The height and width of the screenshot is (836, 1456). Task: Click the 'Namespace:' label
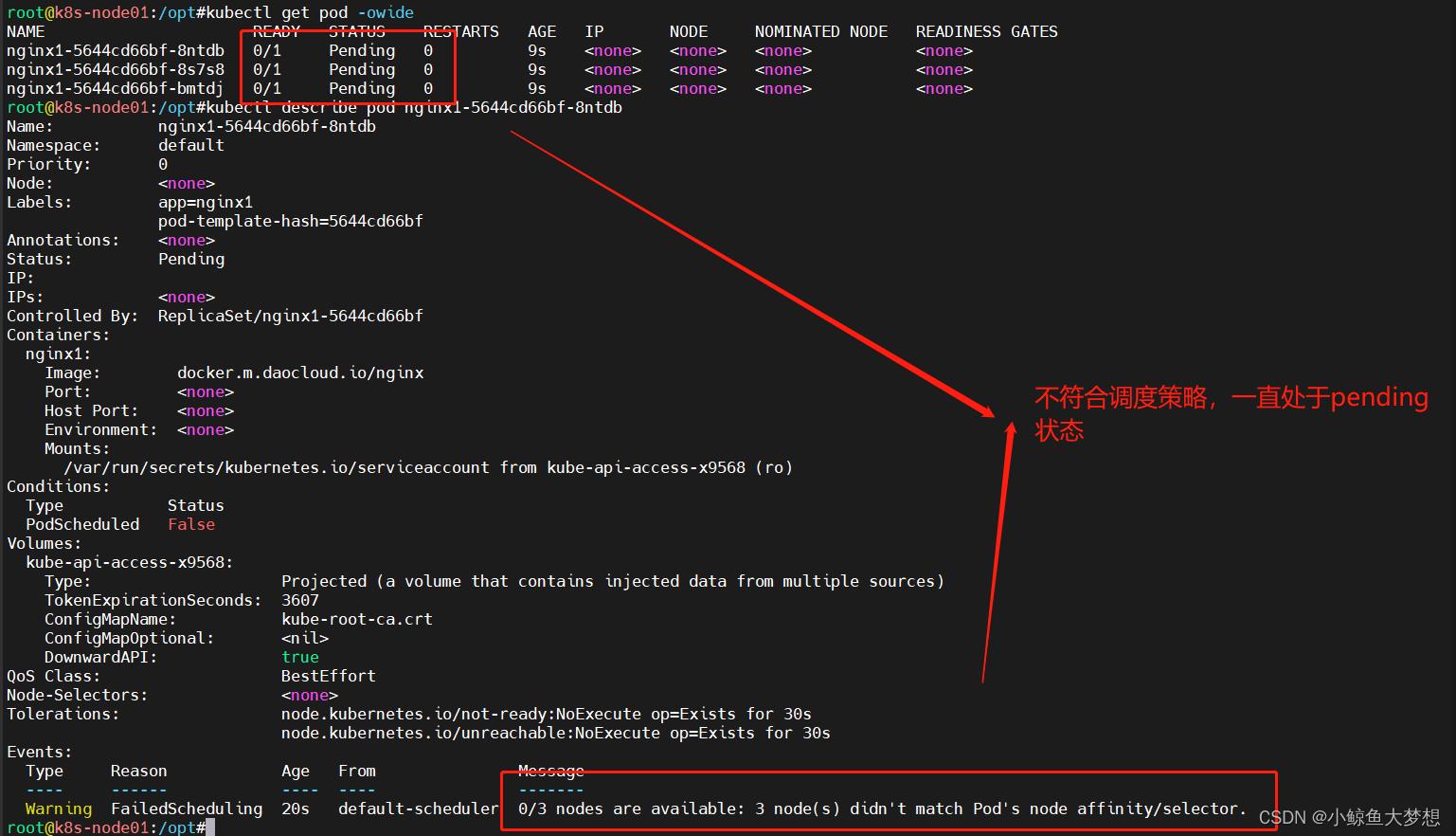tap(53, 145)
